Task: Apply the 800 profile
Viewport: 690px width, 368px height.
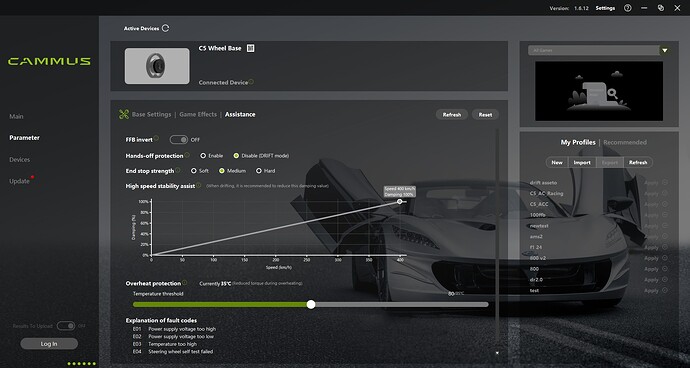Action: [651, 269]
